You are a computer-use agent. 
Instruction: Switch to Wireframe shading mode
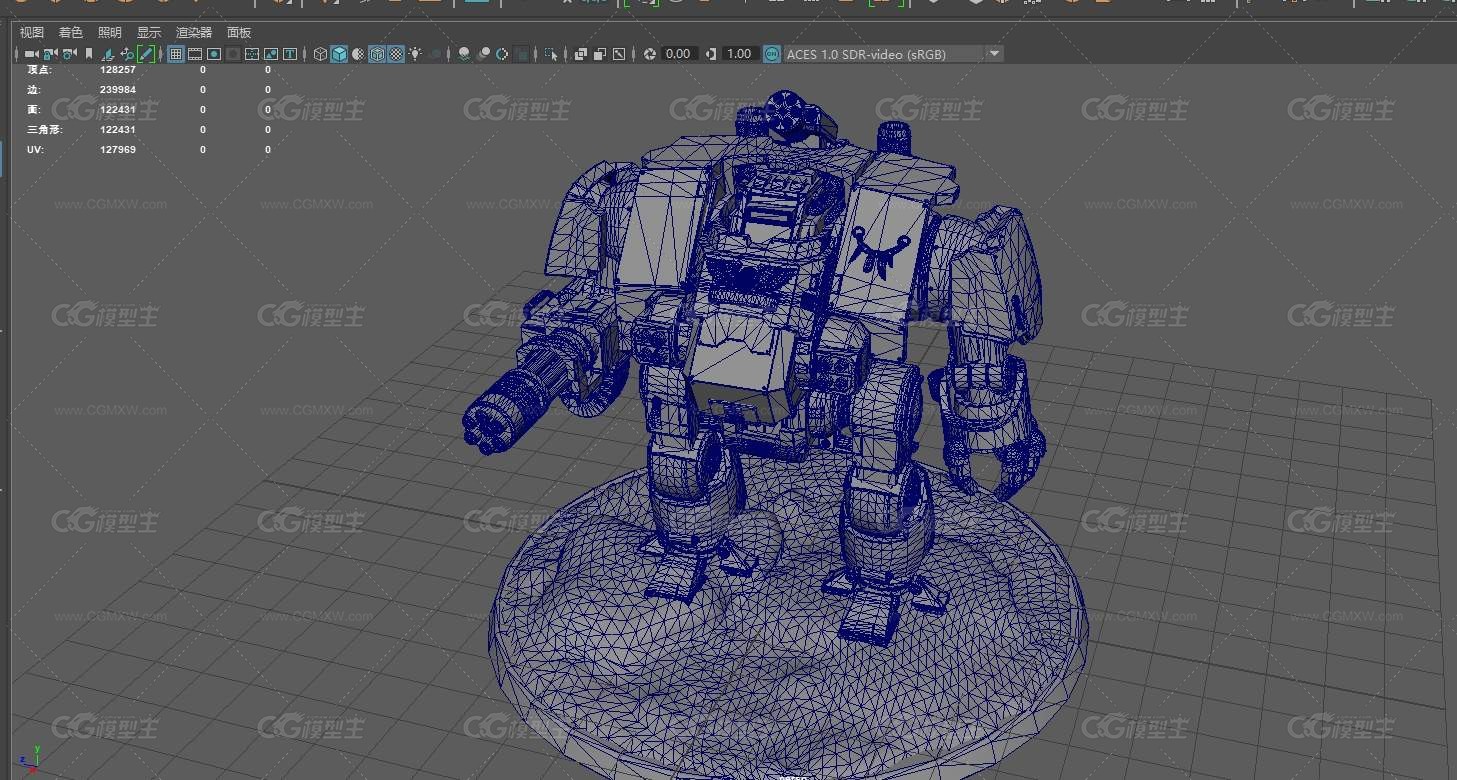(320, 54)
